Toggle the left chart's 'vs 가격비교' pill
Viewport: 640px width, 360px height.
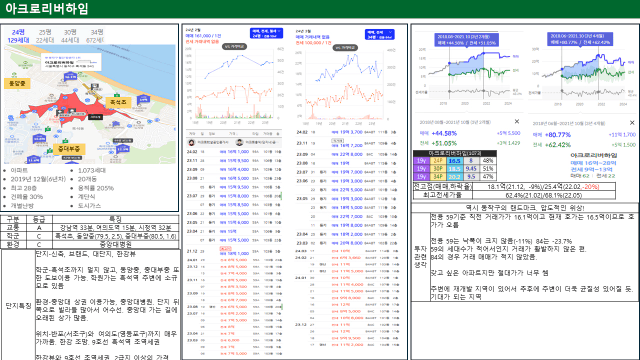pos(234,47)
